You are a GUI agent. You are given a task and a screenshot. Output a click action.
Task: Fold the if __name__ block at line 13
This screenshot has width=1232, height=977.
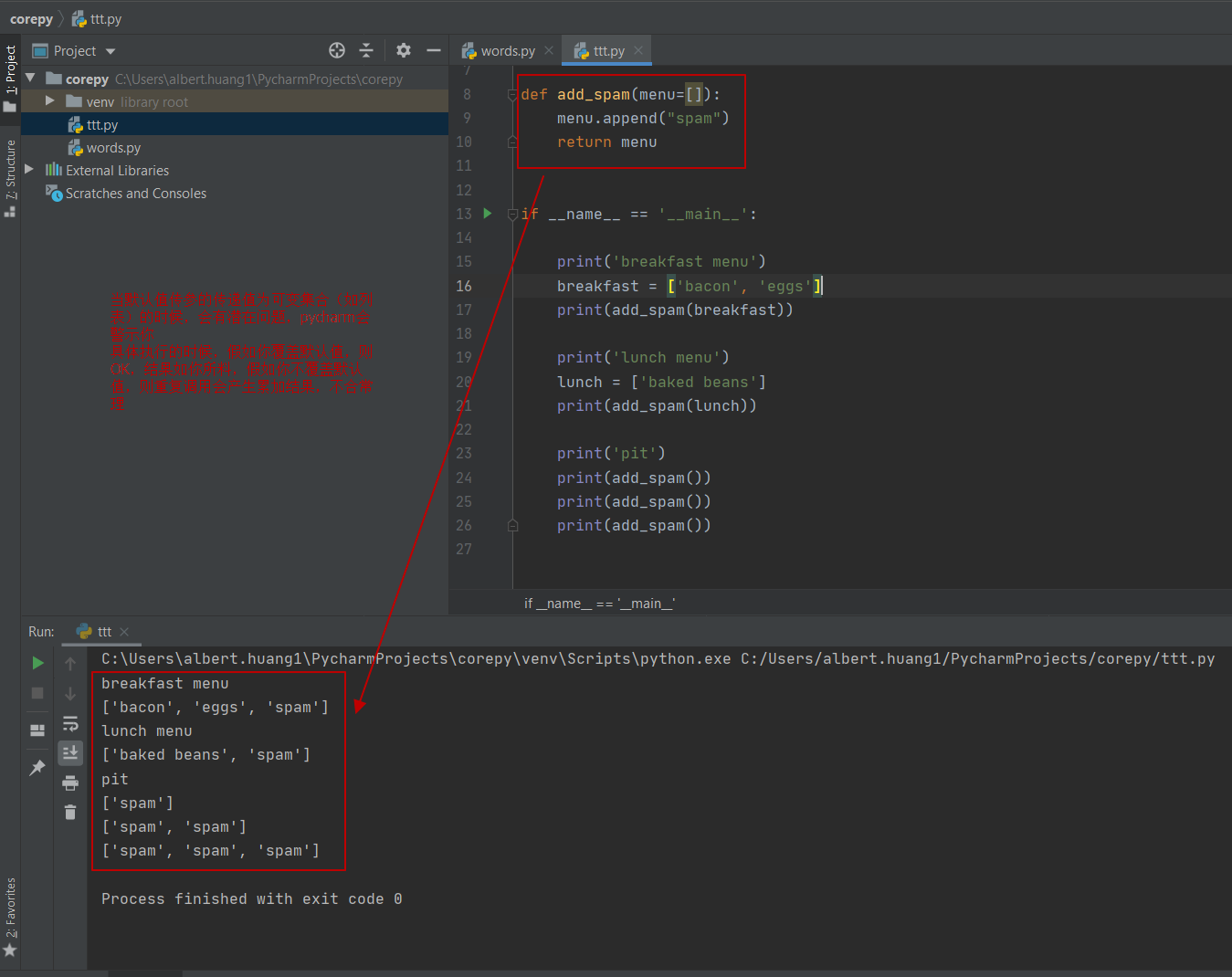pyautogui.click(x=512, y=214)
